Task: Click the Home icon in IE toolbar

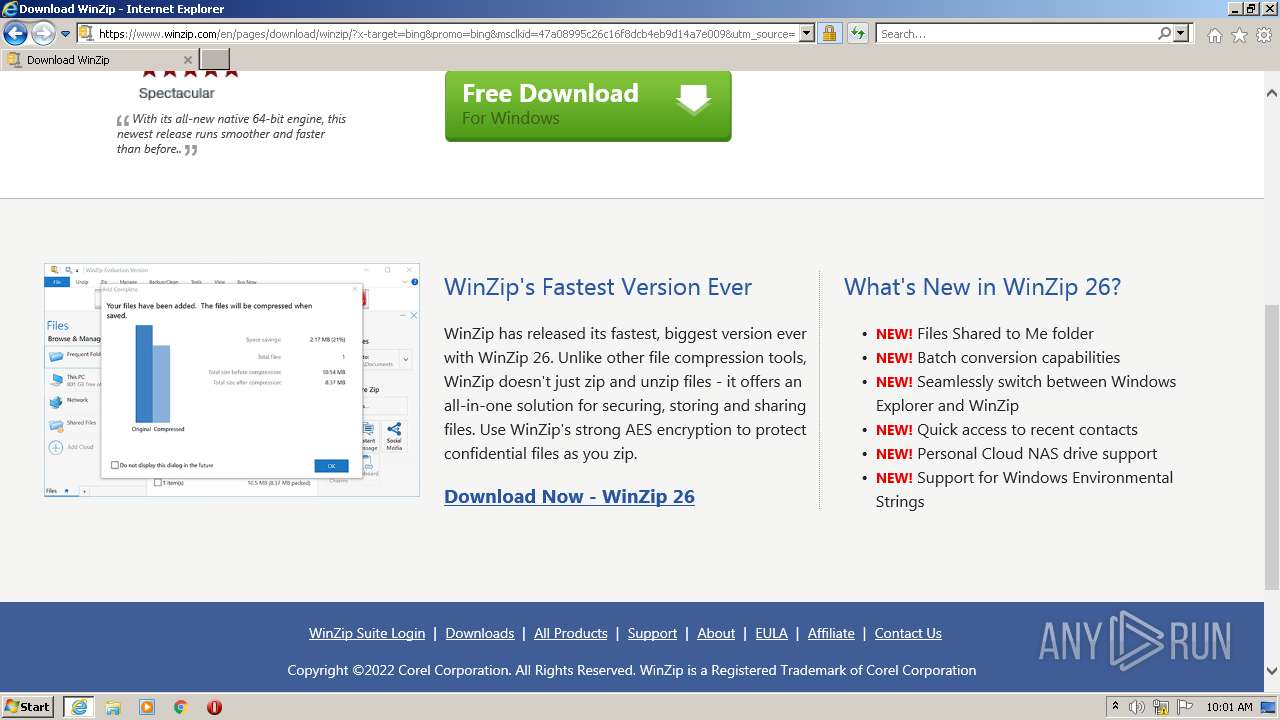Action: click(1214, 35)
